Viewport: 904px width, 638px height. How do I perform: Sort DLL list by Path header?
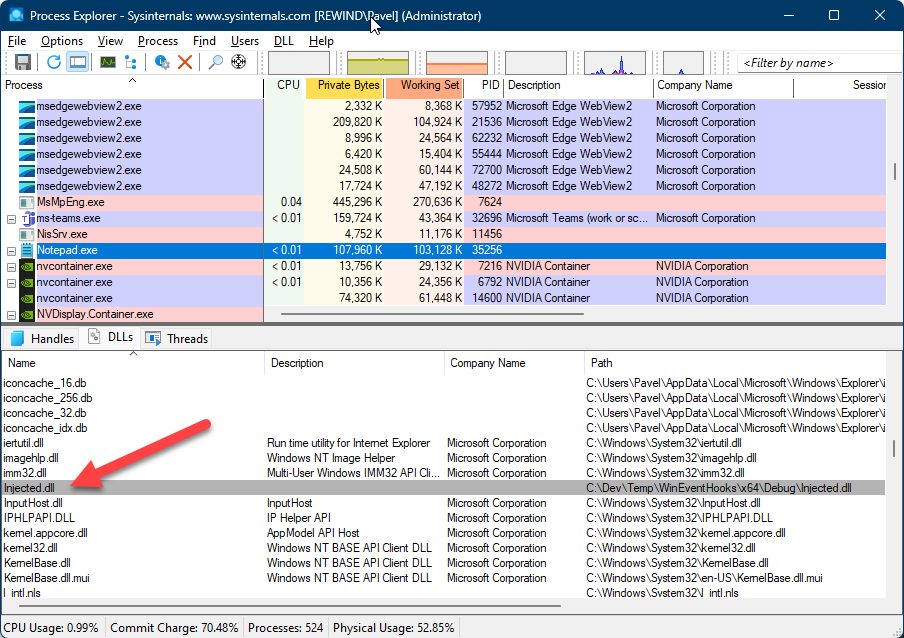[x=734, y=363]
